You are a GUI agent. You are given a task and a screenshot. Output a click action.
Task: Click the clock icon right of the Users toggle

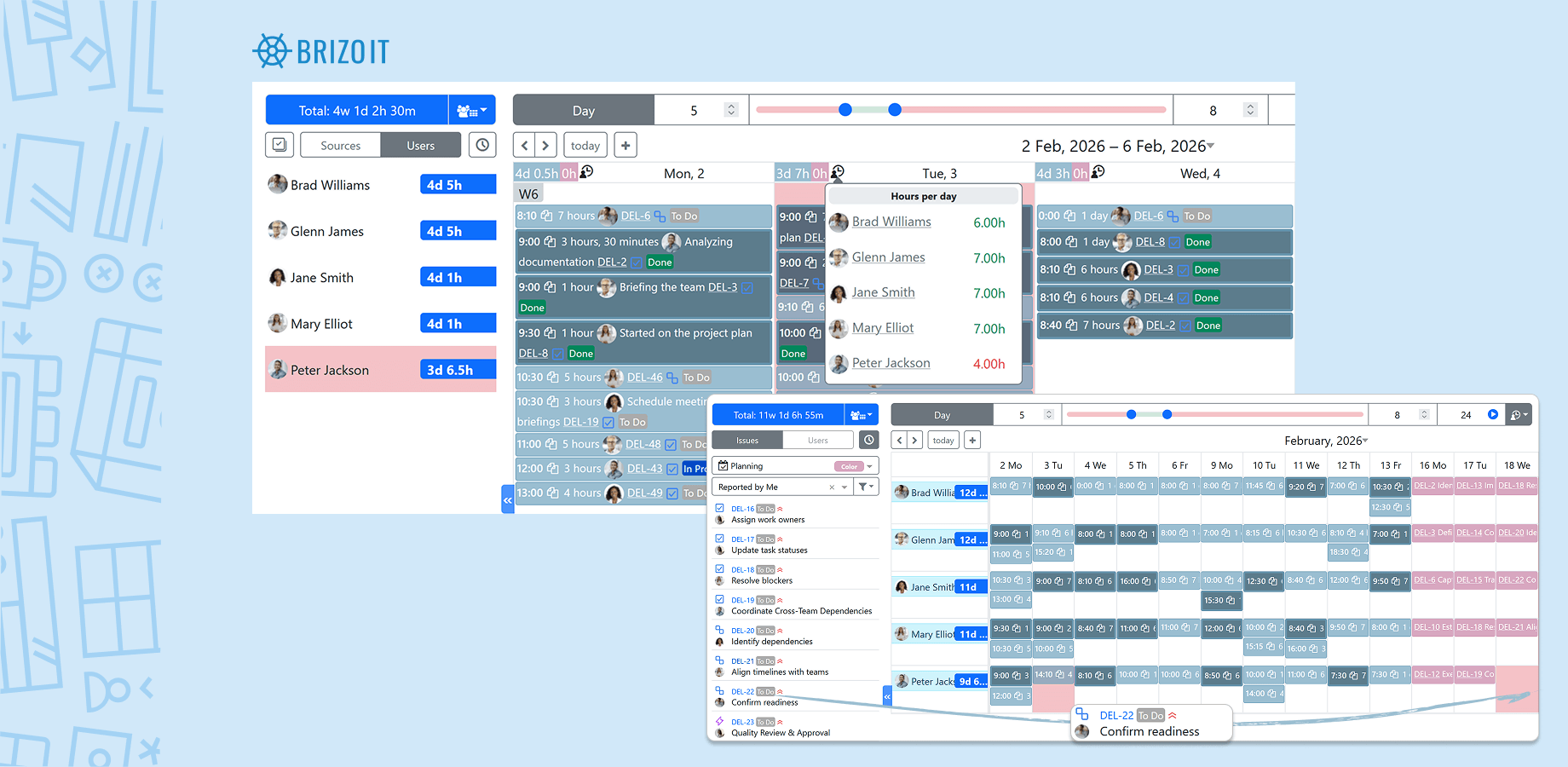(x=482, y=144)
